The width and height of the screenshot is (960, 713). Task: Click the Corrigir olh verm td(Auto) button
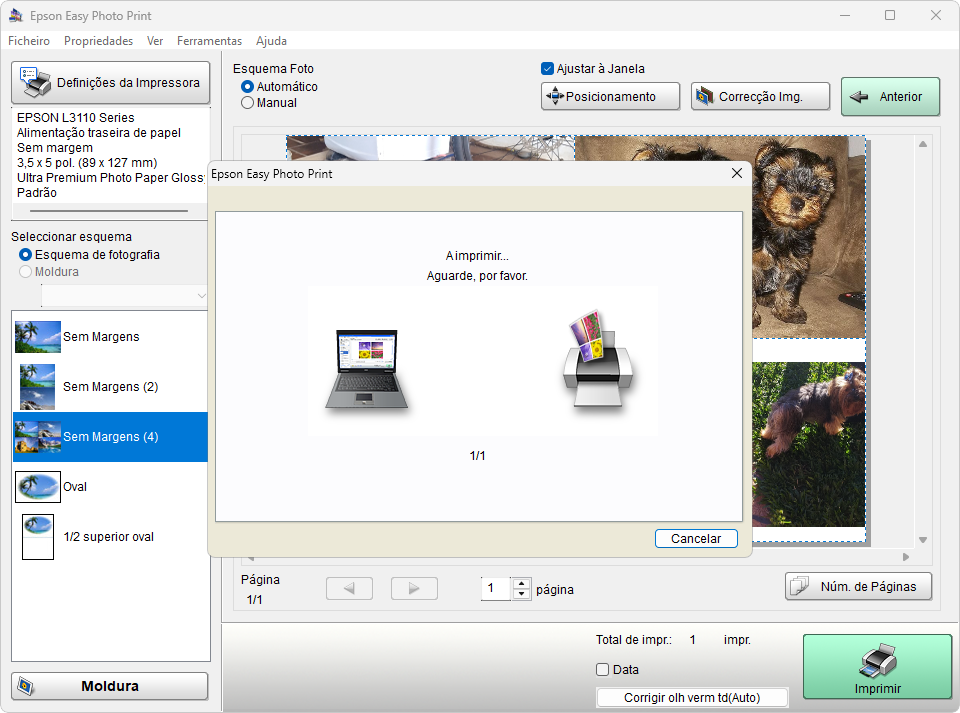click(x=692, y=698)
